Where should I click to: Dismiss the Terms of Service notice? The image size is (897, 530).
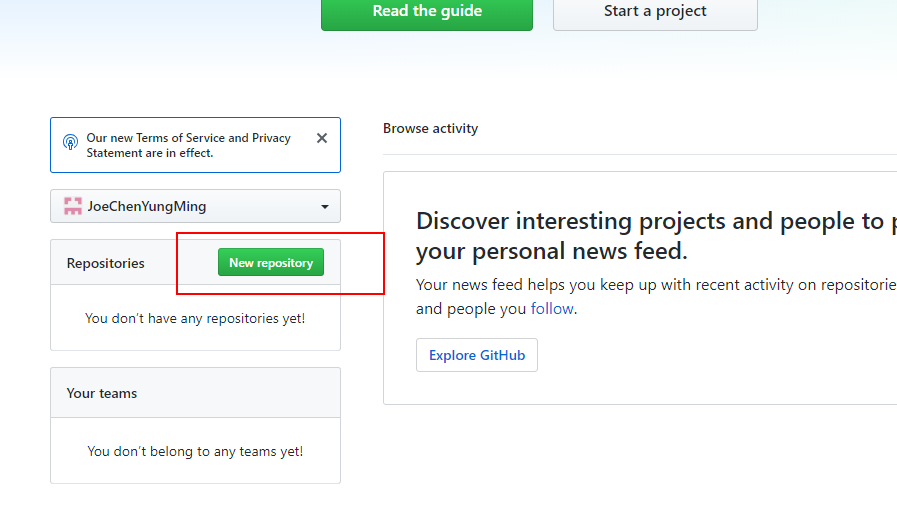click(322, 138)
